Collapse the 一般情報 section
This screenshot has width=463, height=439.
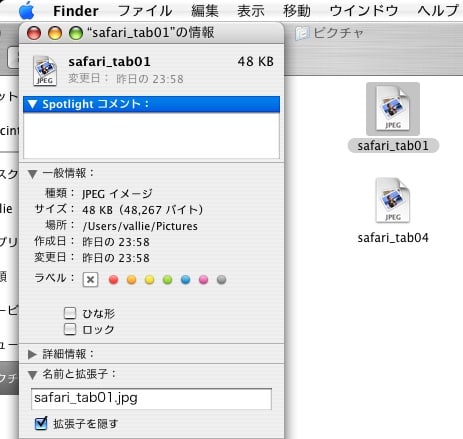[x=32, y=174]
